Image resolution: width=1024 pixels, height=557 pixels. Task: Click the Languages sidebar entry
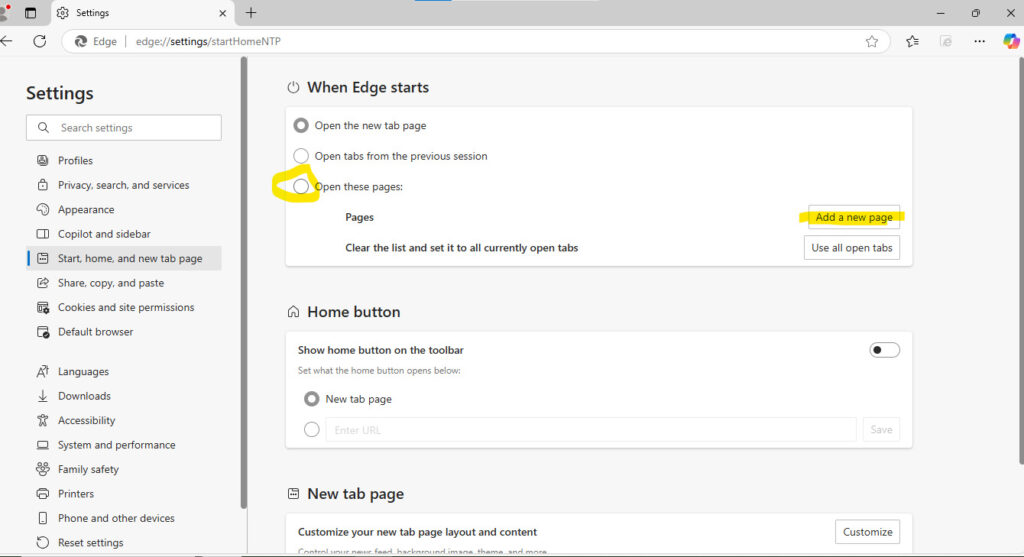tap(124, 371)
